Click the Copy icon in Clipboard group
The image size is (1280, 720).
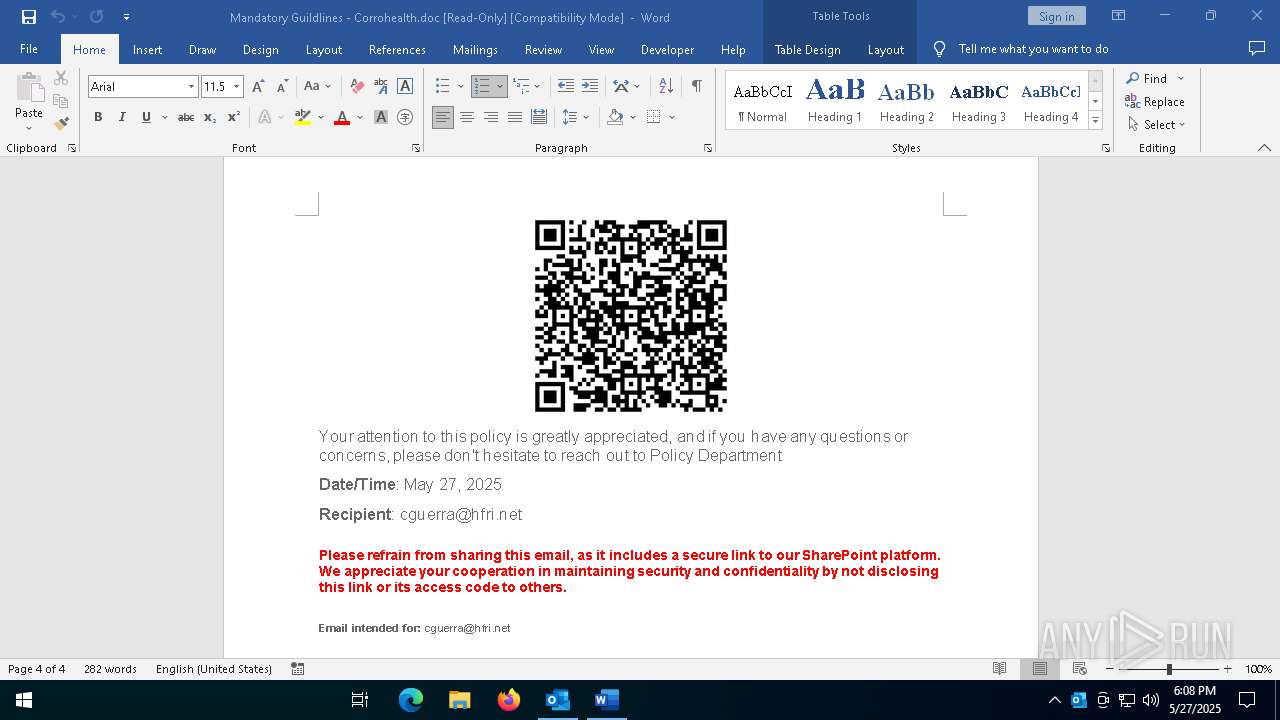point(61,101)
